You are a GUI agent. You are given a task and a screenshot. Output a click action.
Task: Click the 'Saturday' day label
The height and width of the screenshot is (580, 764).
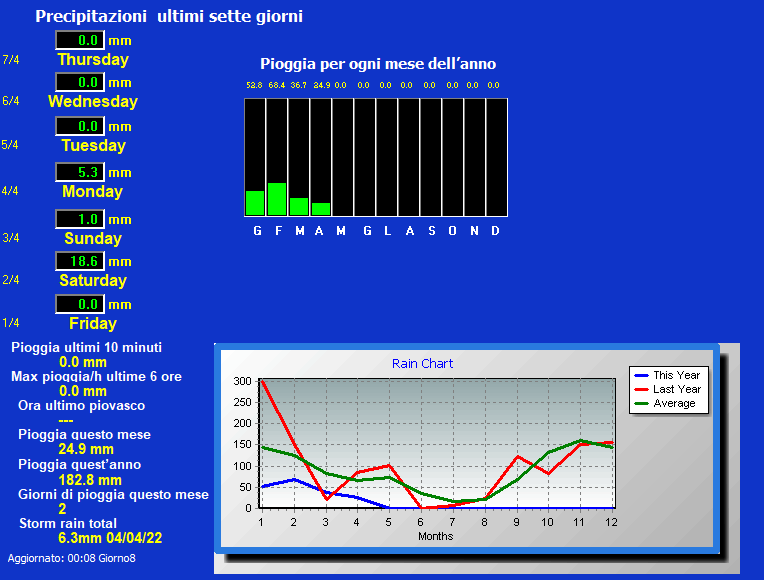(93, 280)
